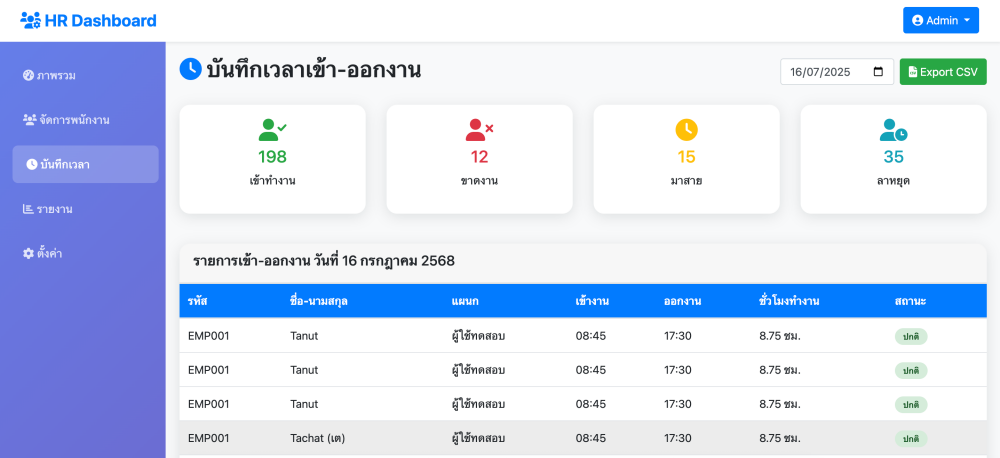
Task: Click the 16/07/2025 date input field
Action: click(x=837, y=71)
